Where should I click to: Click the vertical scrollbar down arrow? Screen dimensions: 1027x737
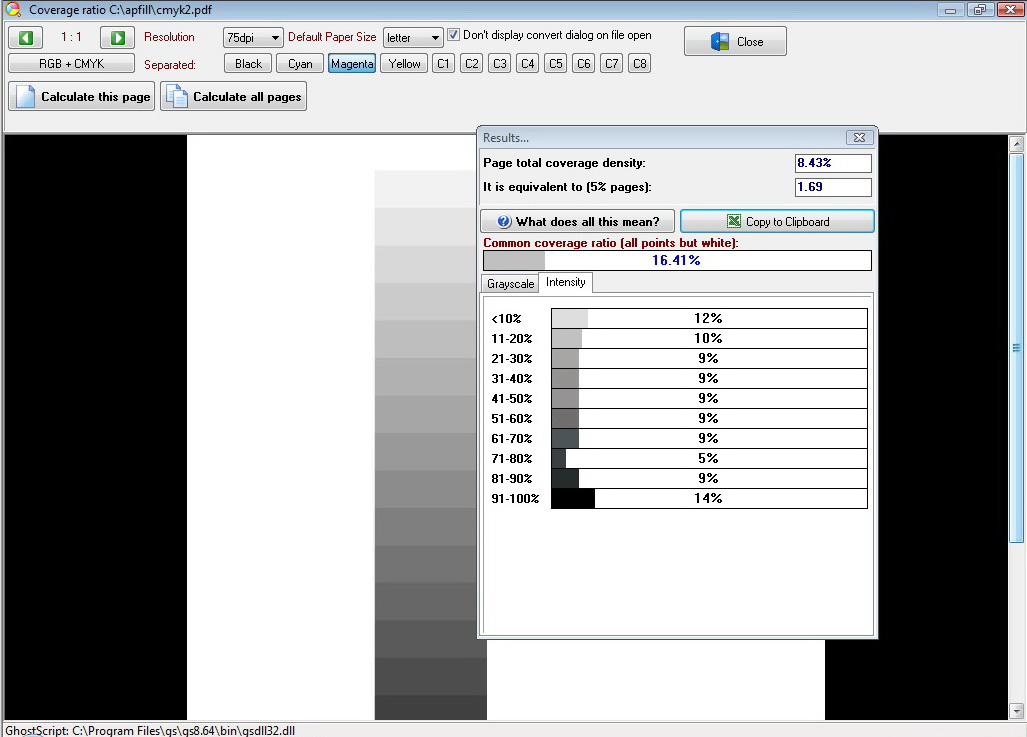1017,711
